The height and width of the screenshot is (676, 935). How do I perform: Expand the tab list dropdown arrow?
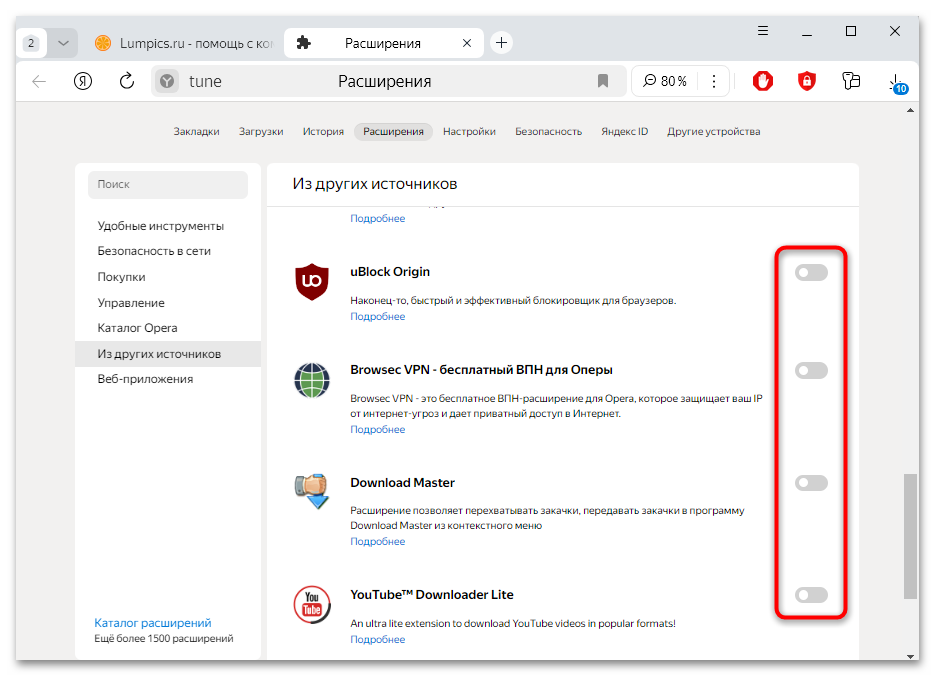[63, 43]
